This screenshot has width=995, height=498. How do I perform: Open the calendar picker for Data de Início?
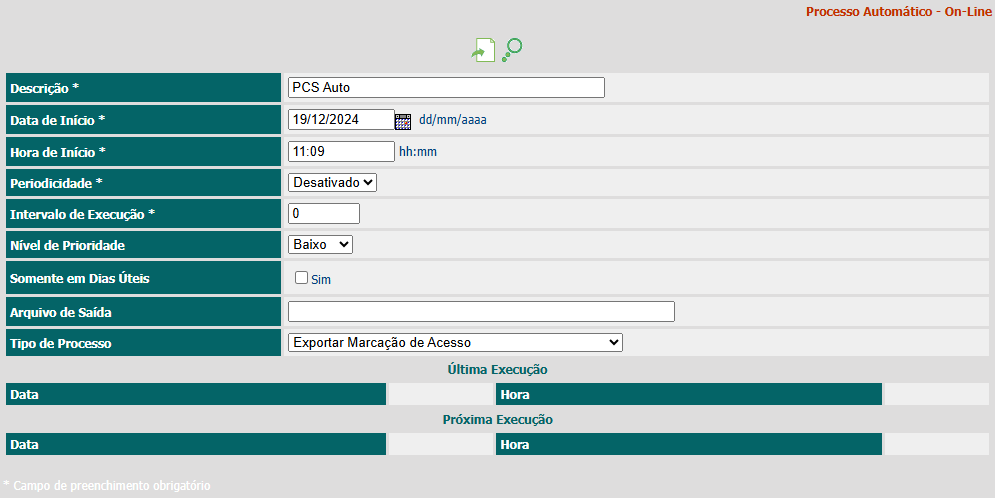[403, 121]
